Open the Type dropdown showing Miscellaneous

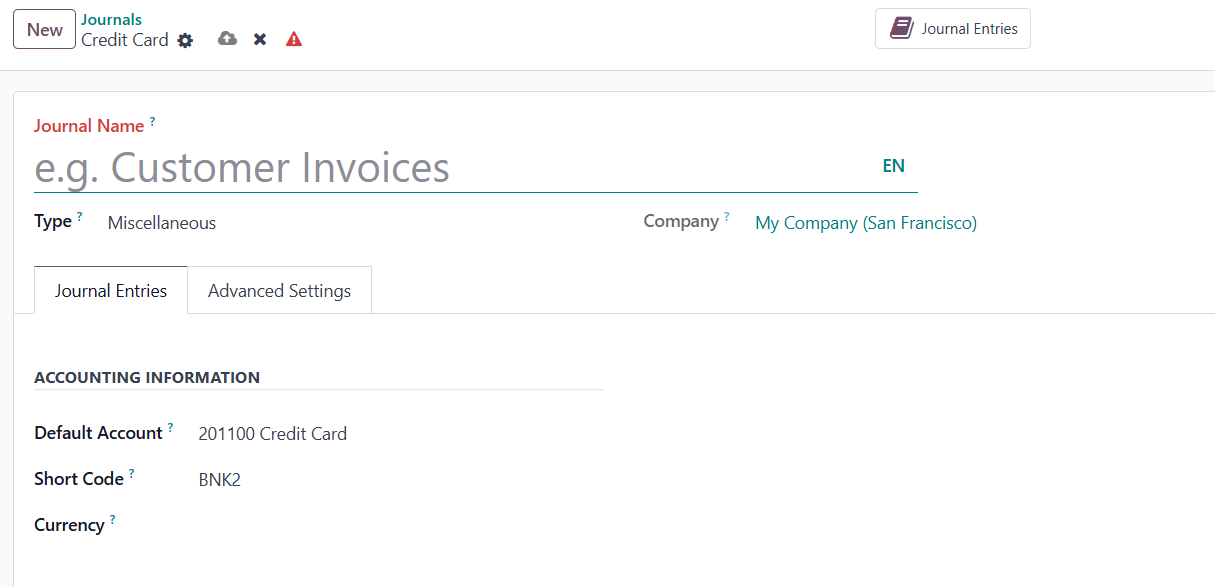tap(300, 223)
